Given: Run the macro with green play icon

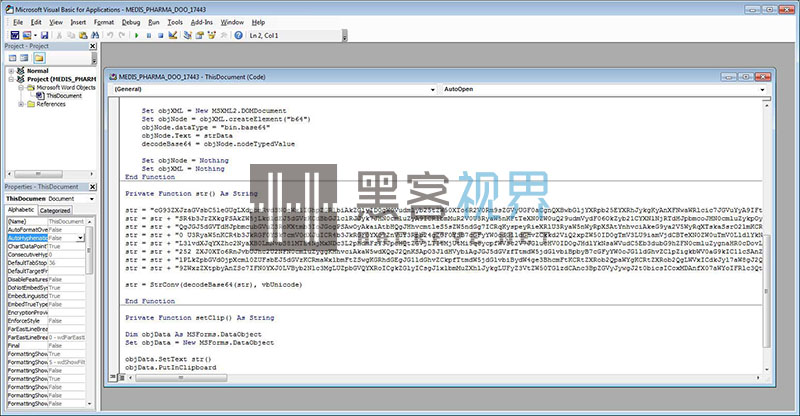Looking at the screenshot, I should point(136,35).
